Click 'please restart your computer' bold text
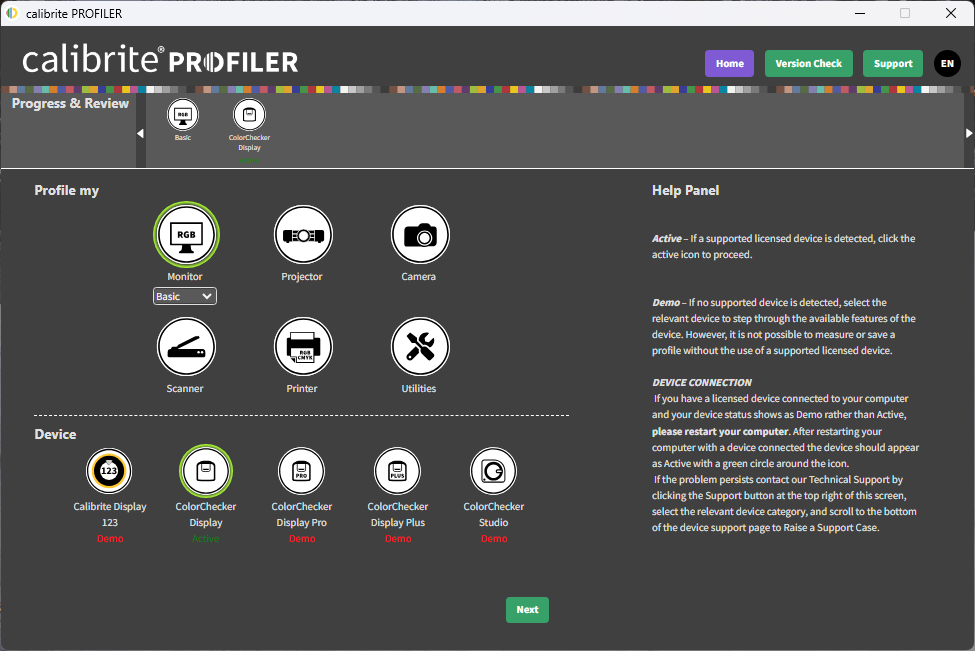This screenshot has height=651, width=975. pyautogui.click(x=720, y=432)
